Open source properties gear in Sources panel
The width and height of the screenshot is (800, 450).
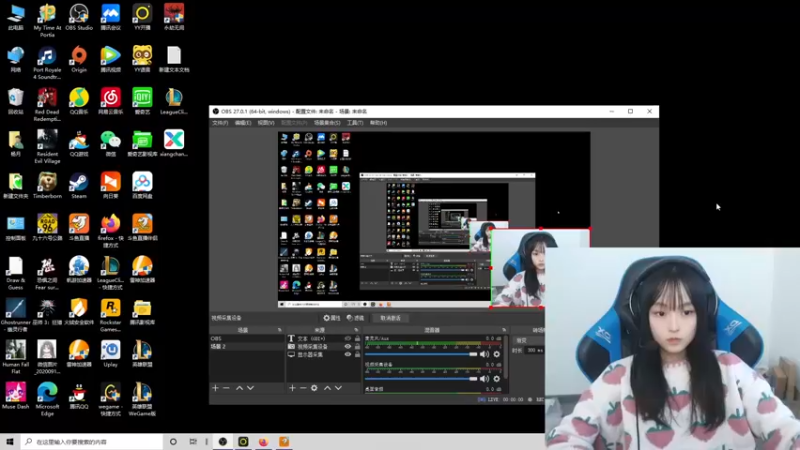point(314,388)
